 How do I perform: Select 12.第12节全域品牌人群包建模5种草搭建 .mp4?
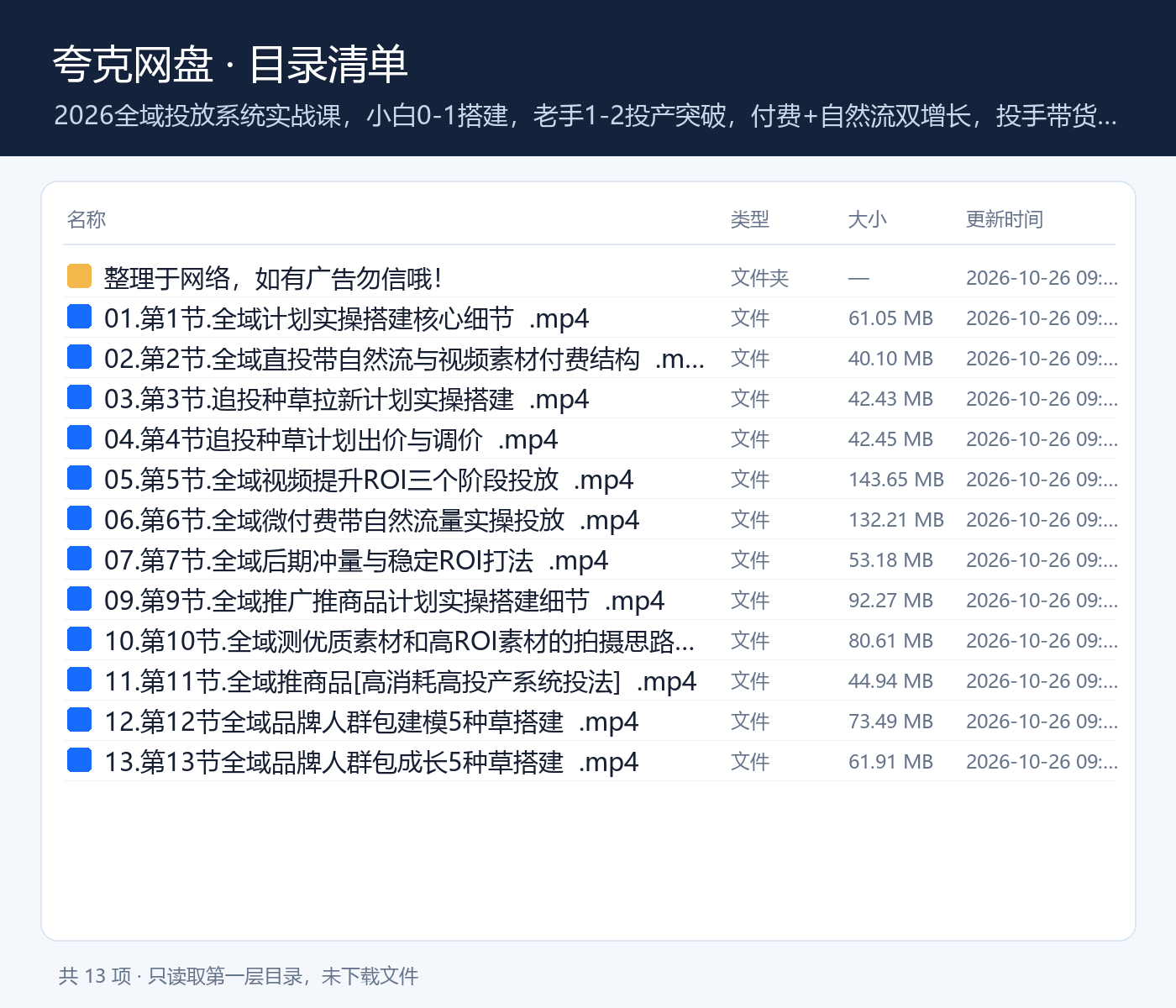tap(371, 722)
